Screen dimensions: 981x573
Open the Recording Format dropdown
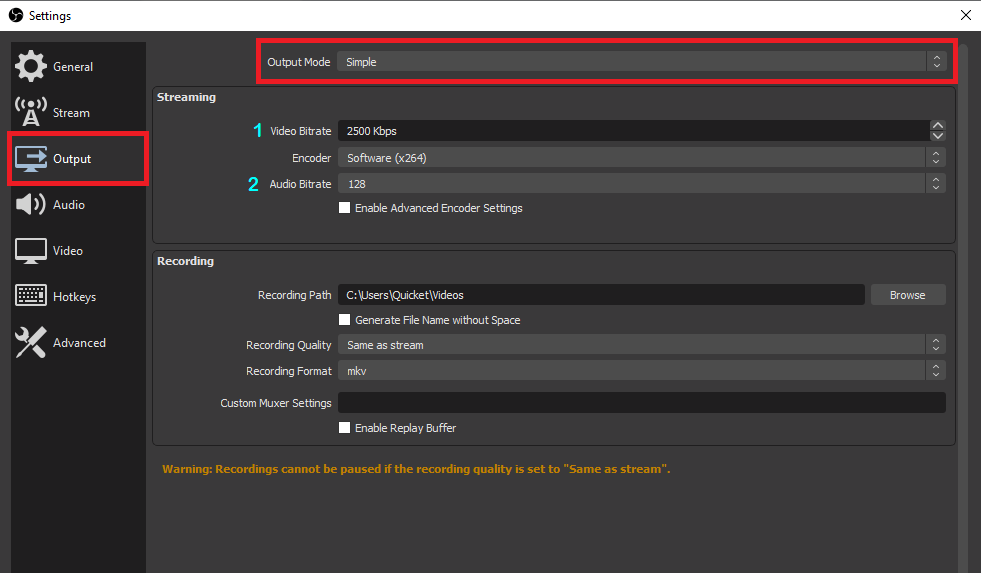coord(641,371)
